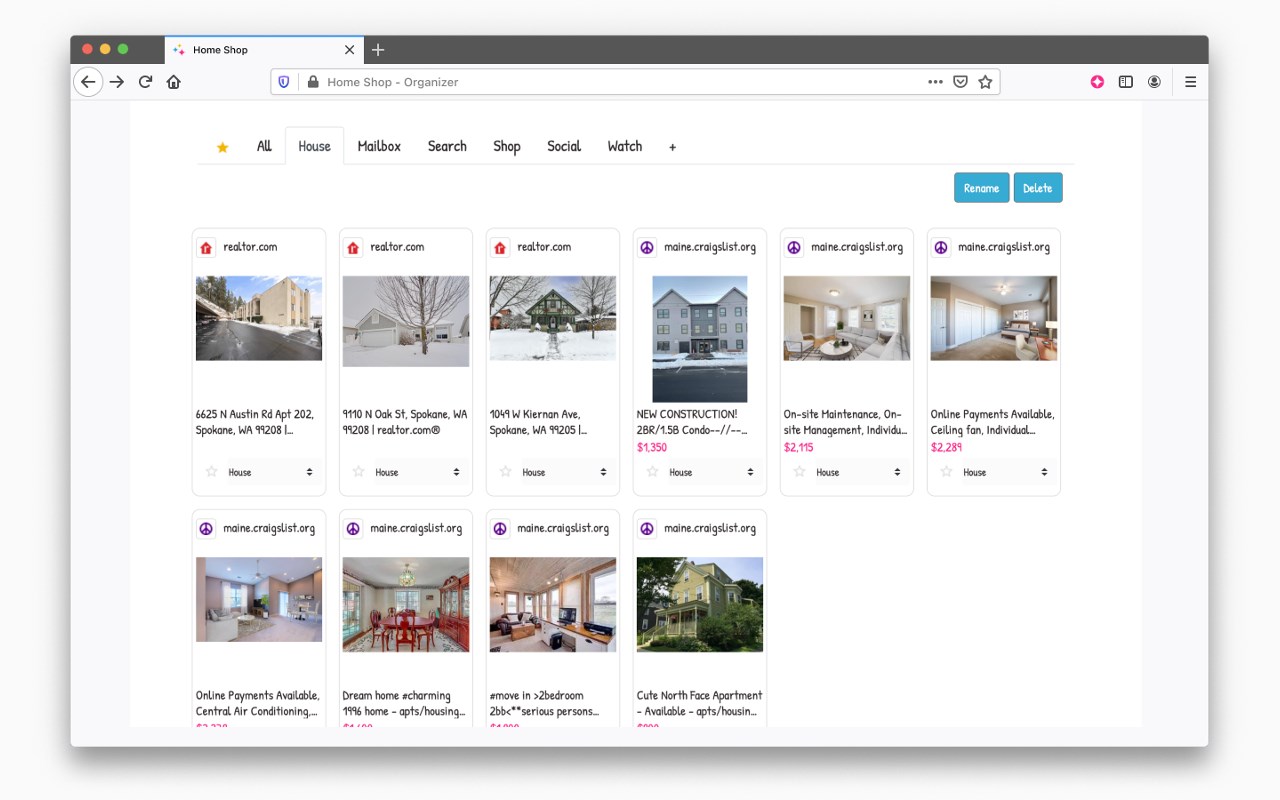Open the Firefox hamburger menu
This screenshot has width=1280, height=800.
1190,82
